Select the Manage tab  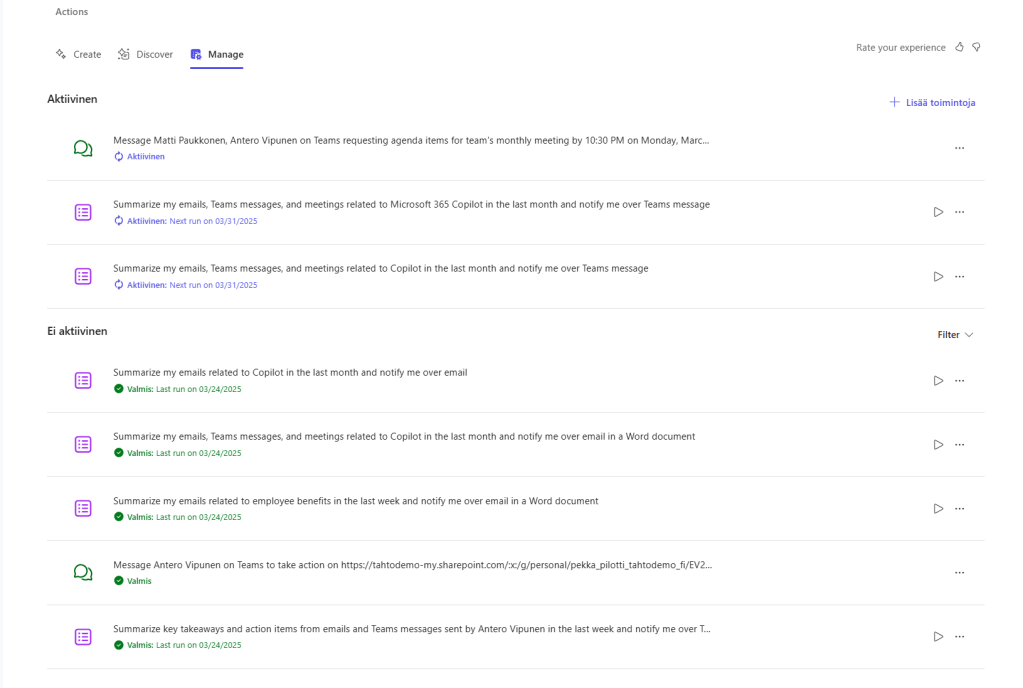pos(217,54)
